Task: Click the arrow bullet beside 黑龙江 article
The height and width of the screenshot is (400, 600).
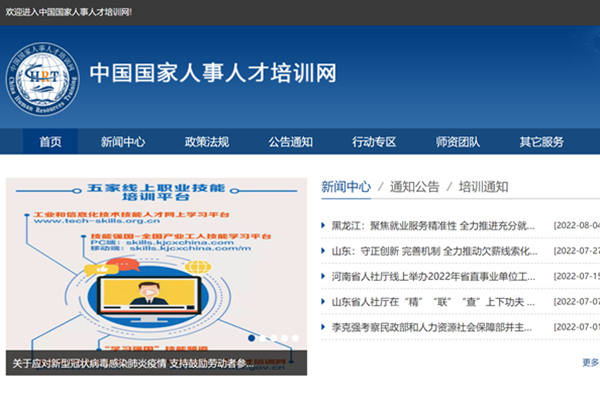Action: pyautogui.click(x=323, y=225)
